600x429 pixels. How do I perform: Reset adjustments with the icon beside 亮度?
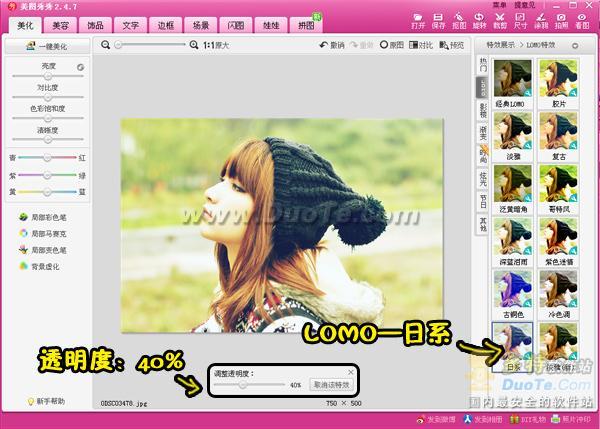point(80,67)
